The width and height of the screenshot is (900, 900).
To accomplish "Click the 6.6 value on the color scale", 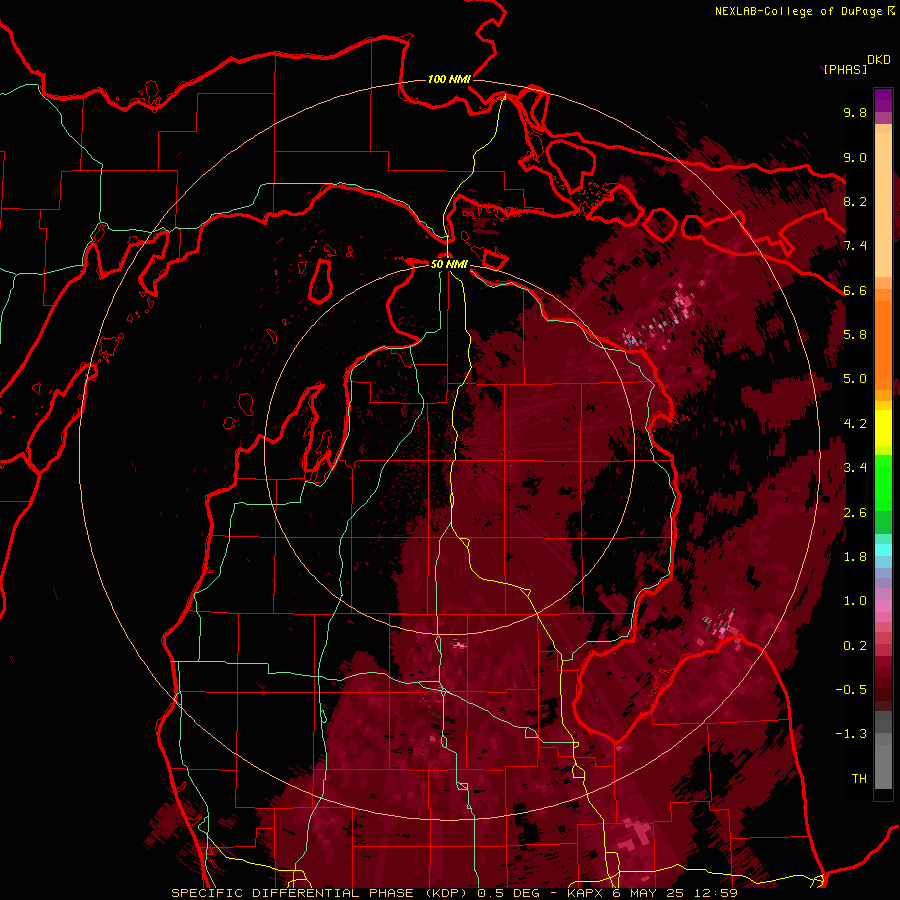I will click(855, 290).
